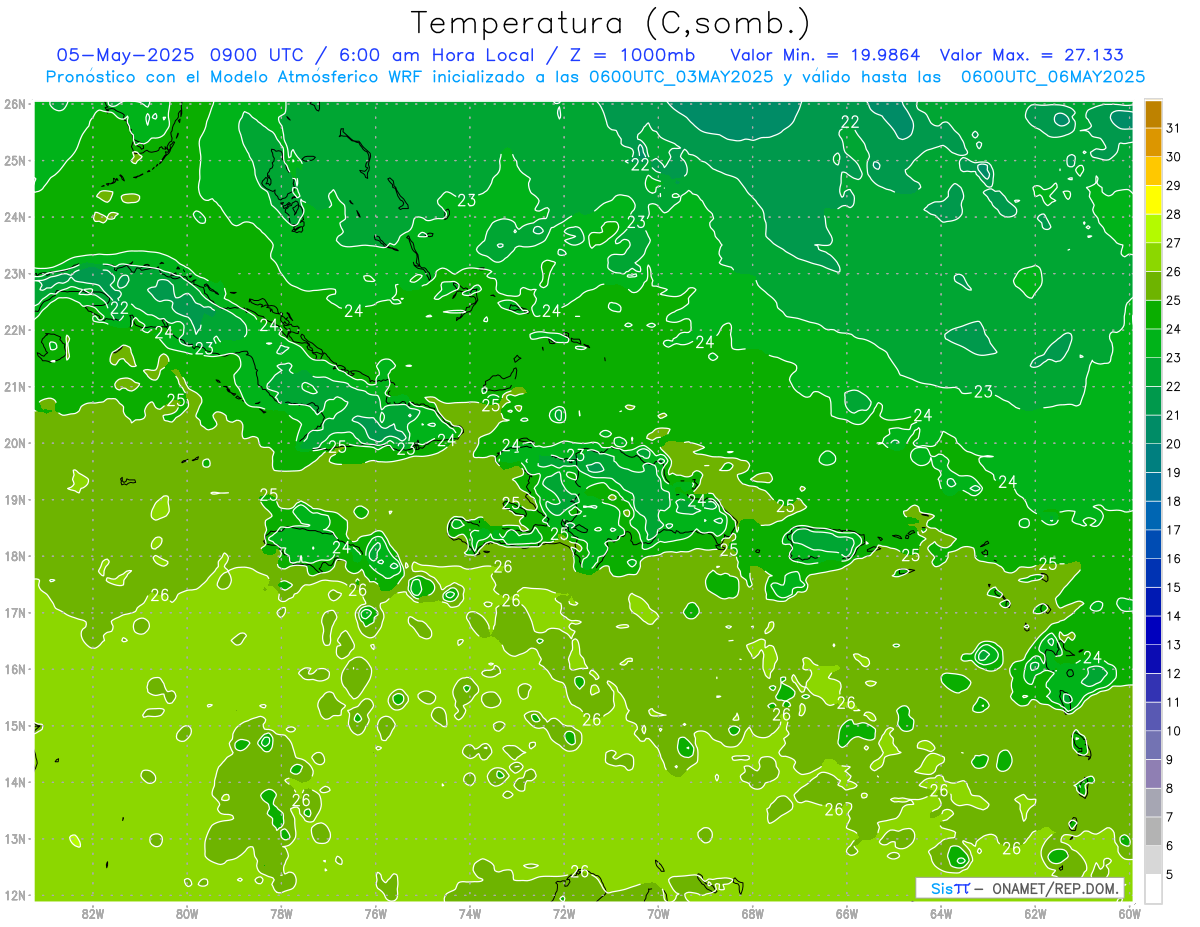
Task: Click the ONAMET/REP.DOM. credit label
Action: tap(1056, 888)
